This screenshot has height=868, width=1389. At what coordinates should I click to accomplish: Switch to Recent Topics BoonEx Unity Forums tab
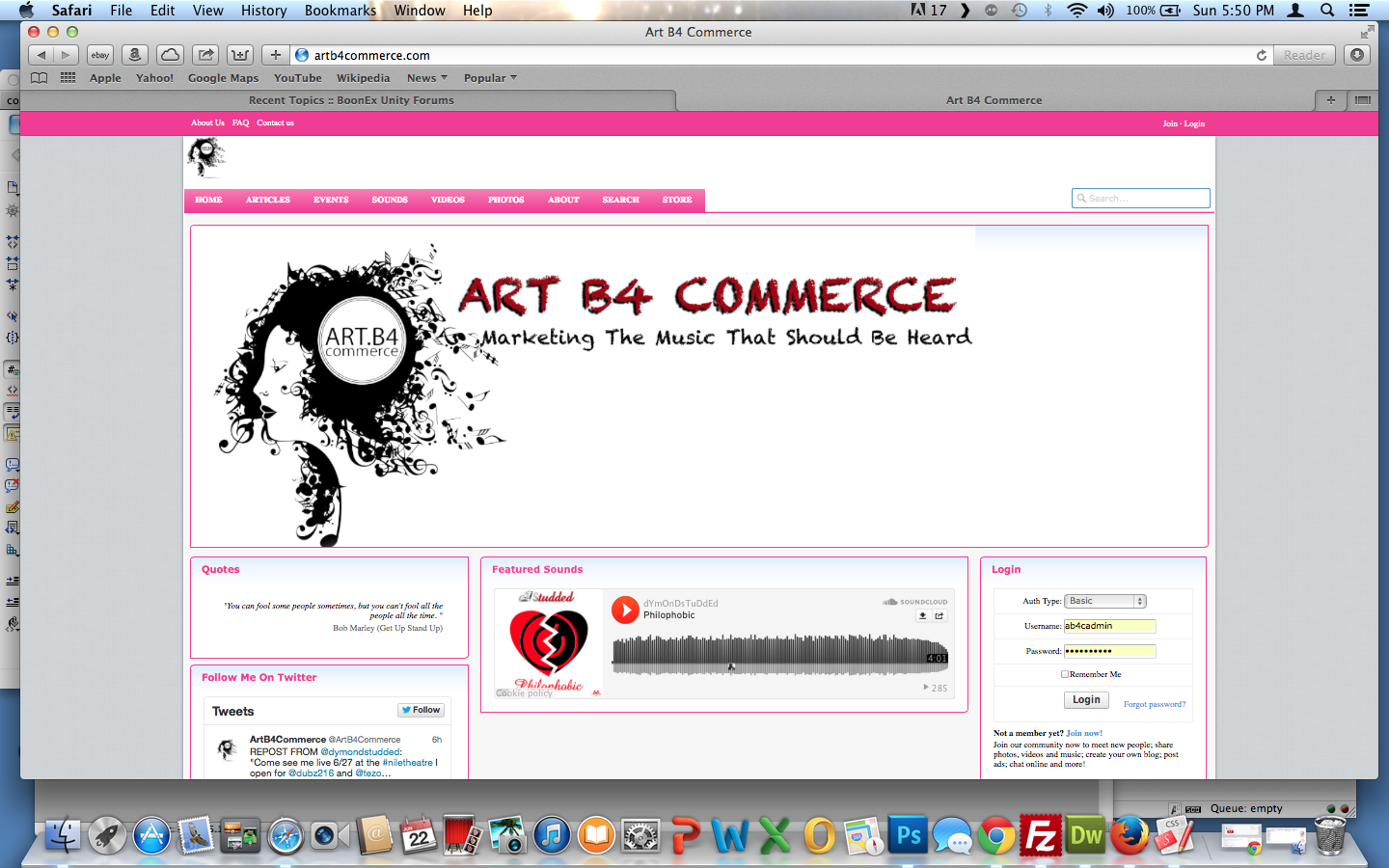pos(350,100)
